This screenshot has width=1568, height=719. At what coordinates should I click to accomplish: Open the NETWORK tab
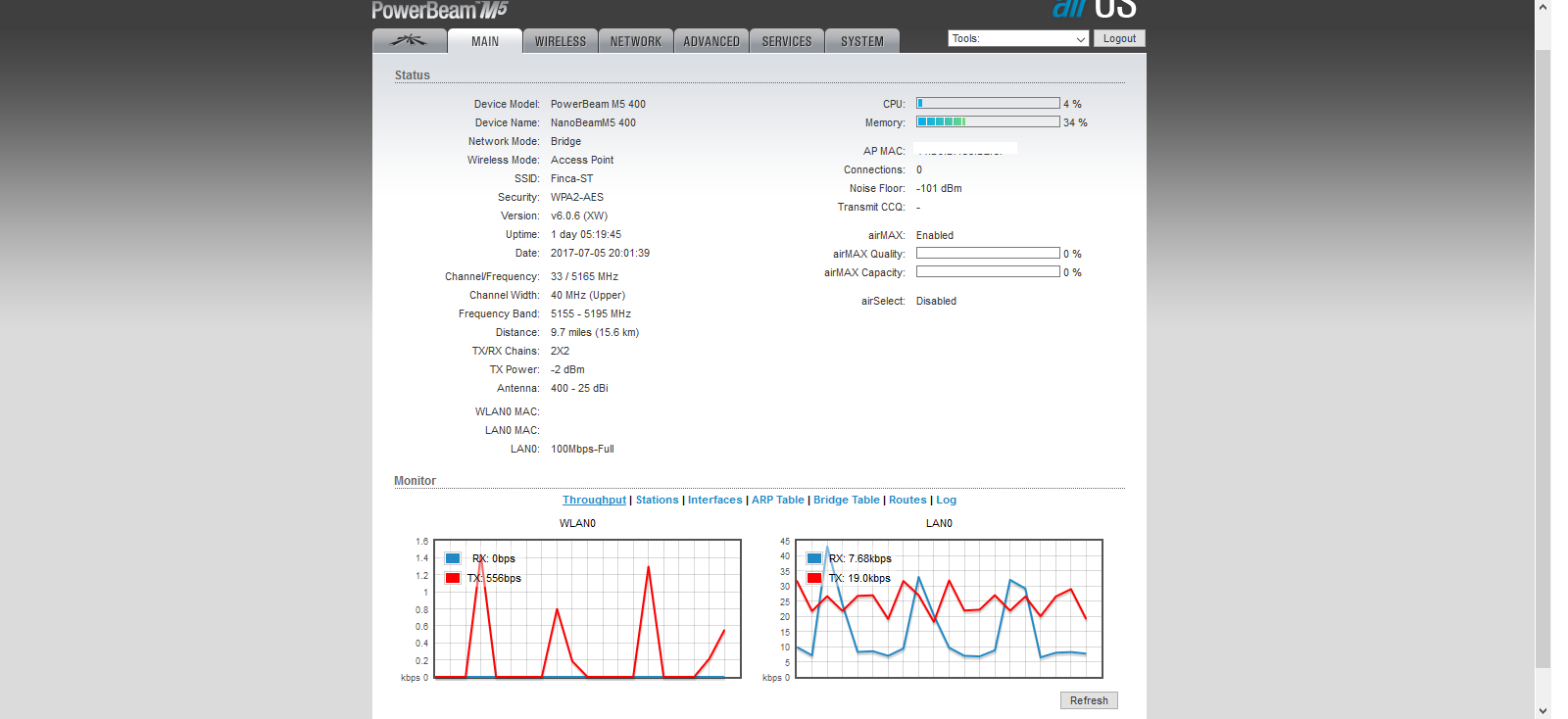636,41
